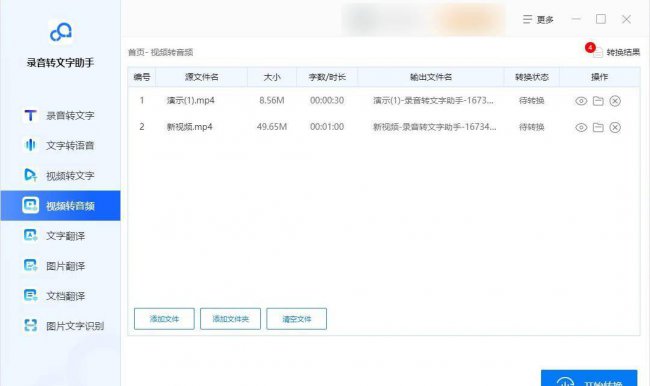650x386 pixels.
Task: Select the 新视频.mp4 source file name
Action: coord(189,127)
